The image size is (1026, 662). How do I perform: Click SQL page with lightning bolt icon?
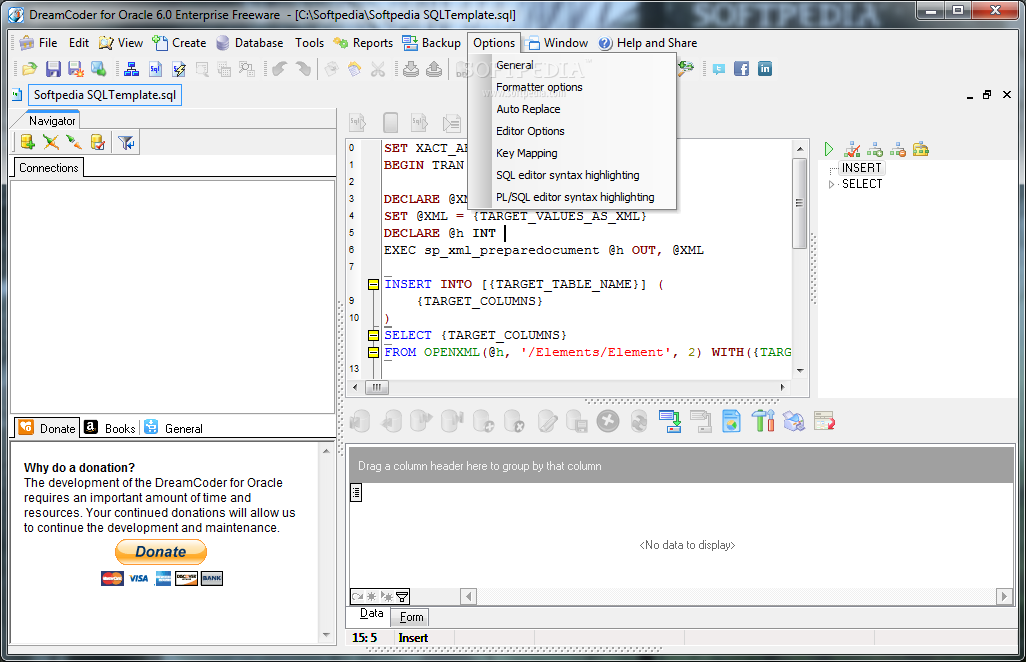[178, 69]
